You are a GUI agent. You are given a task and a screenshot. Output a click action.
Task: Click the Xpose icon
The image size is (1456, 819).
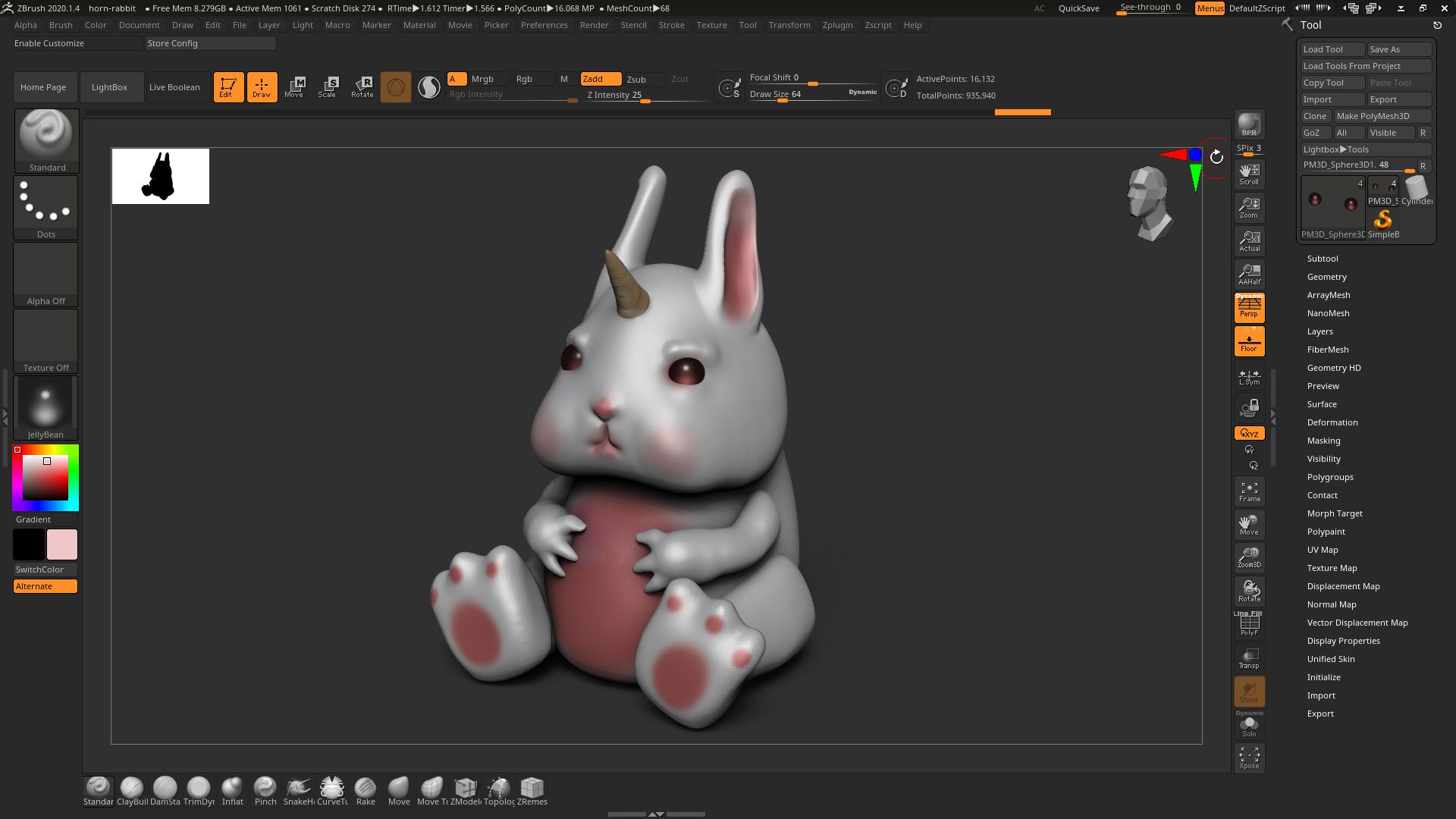[x=1249, y=757]
